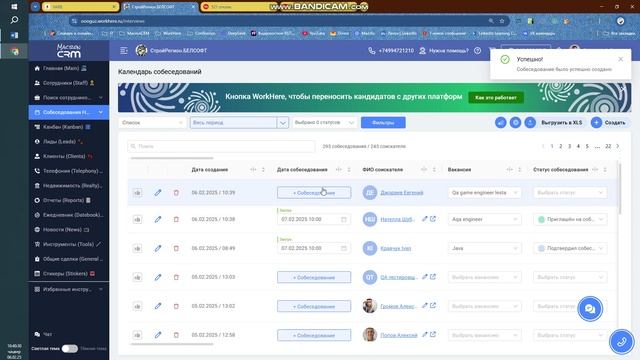Click Выгрузить в XLS button
Screen dimensions: 640x360
pyautogui.click(x=561, y=122)
